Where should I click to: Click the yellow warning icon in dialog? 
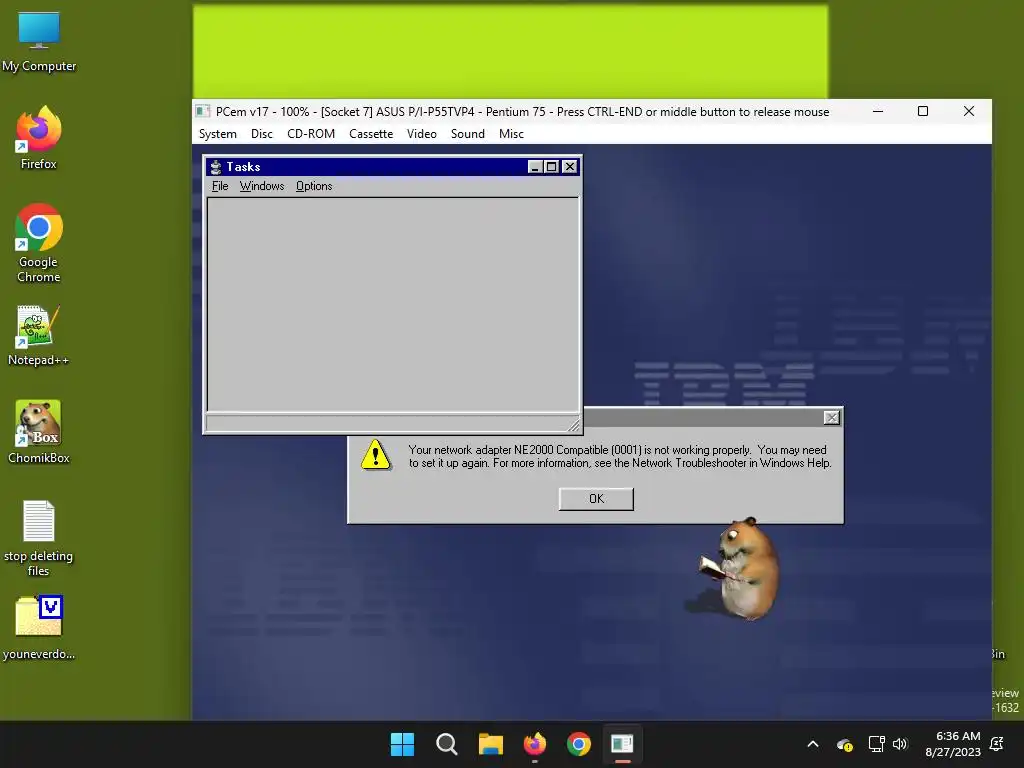(376, 455)
